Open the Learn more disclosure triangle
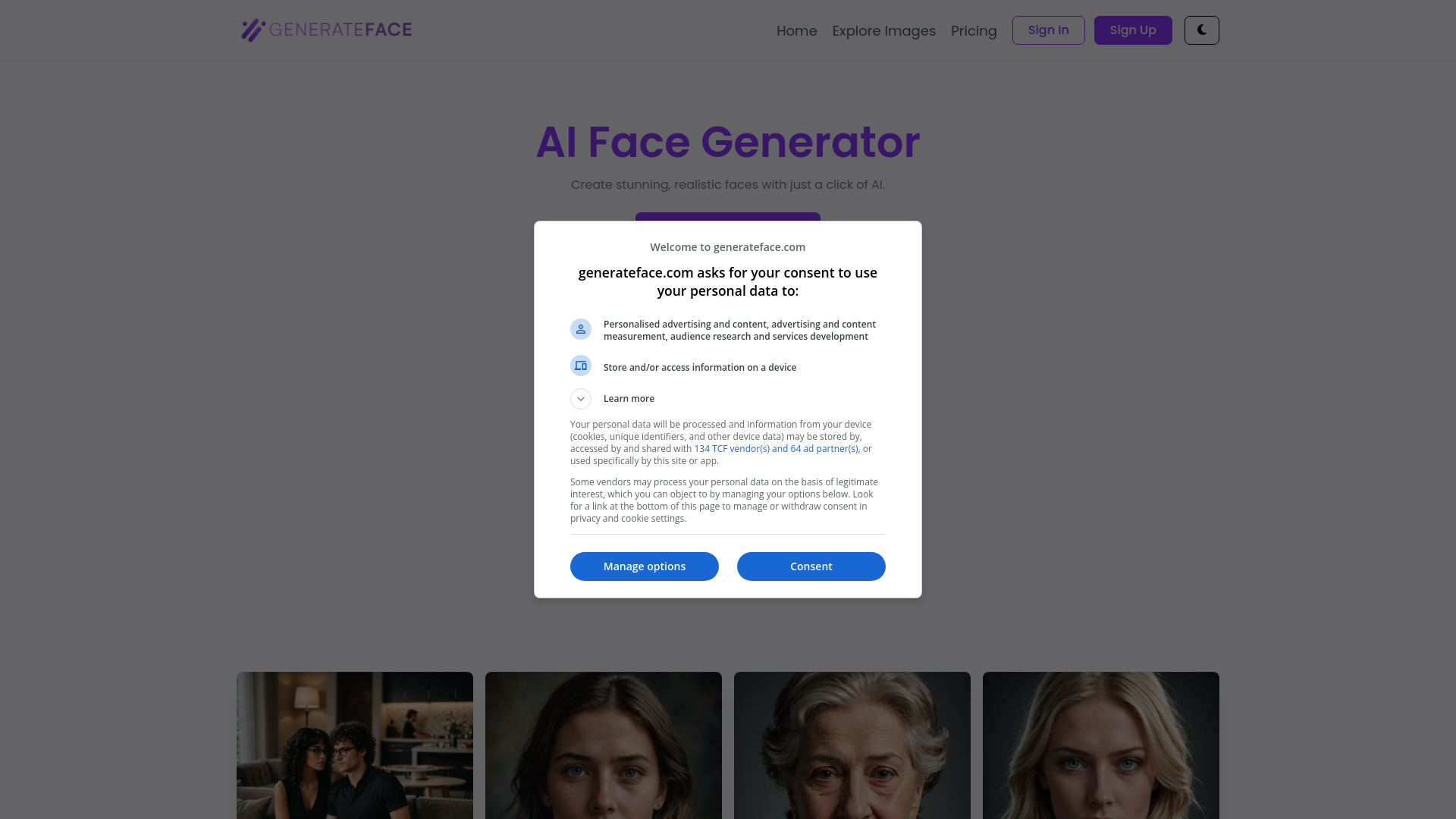 click(x=581, y=398)
